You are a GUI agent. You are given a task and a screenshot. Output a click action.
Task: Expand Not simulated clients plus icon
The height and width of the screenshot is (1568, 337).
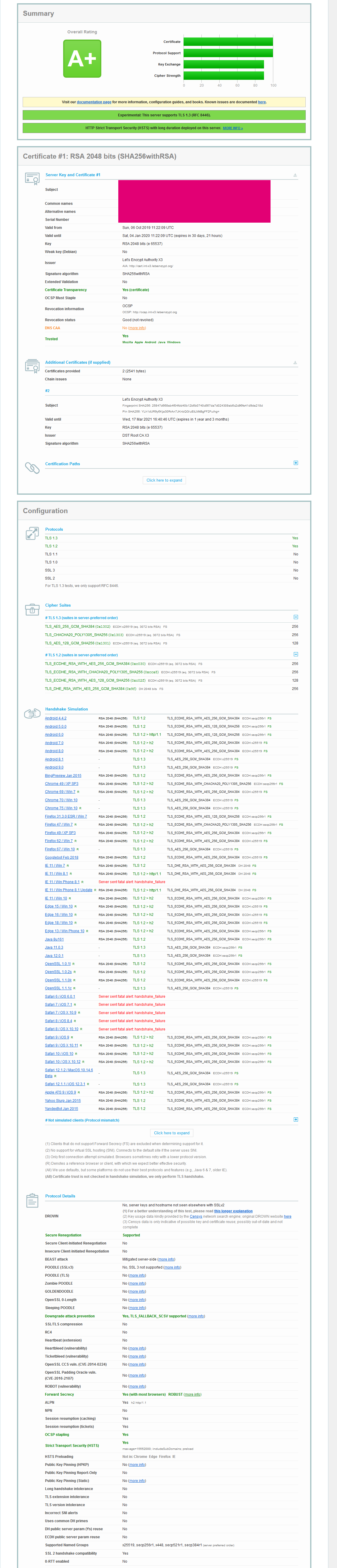[296, 1119]
